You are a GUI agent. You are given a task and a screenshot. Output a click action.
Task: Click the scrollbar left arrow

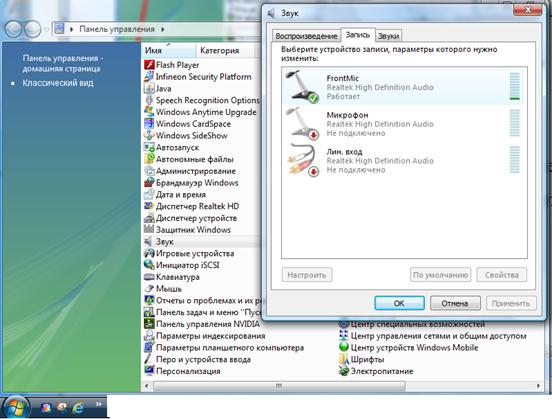pos(147,386)
